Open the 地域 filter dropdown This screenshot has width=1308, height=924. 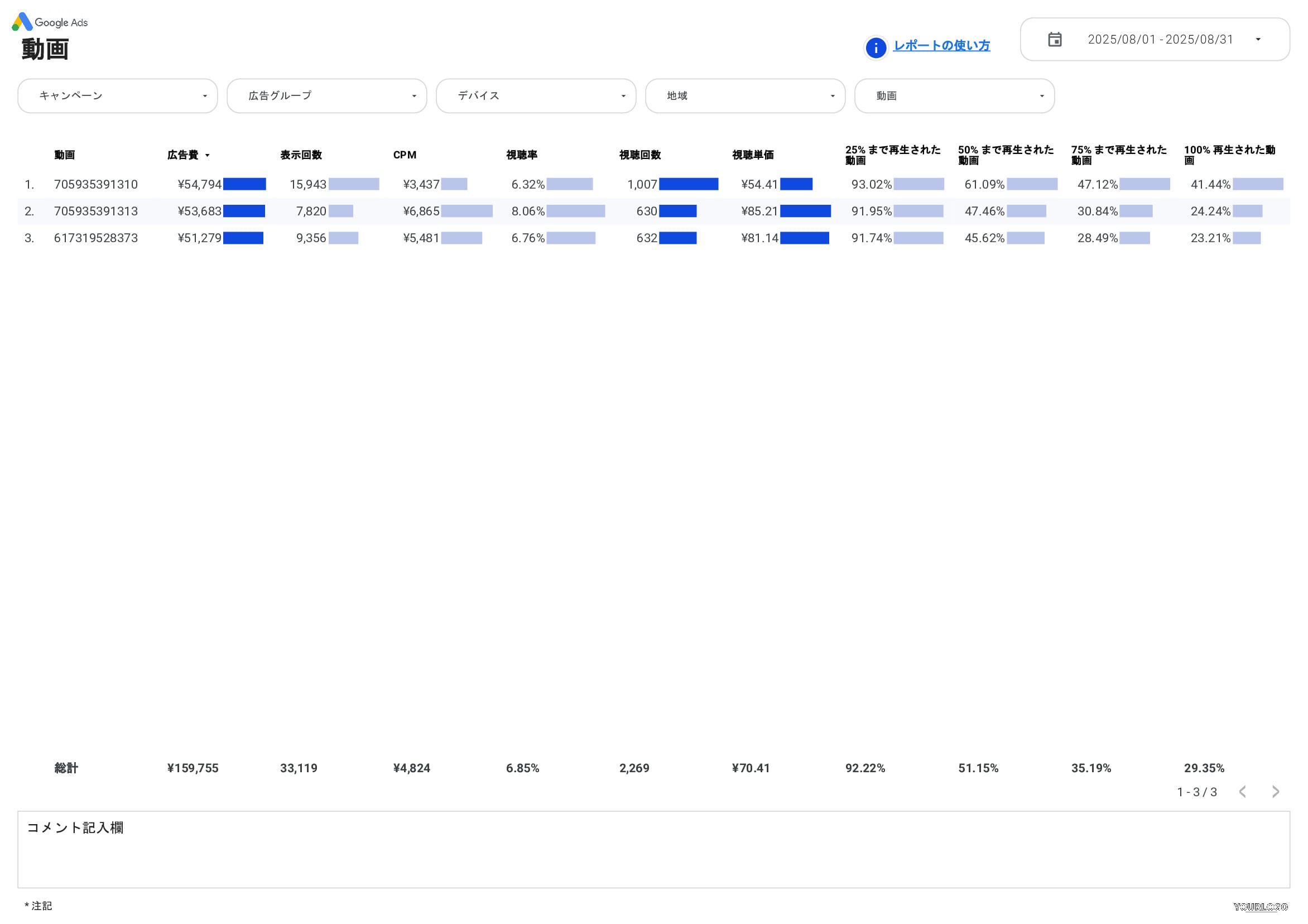[x=744, y=96]
